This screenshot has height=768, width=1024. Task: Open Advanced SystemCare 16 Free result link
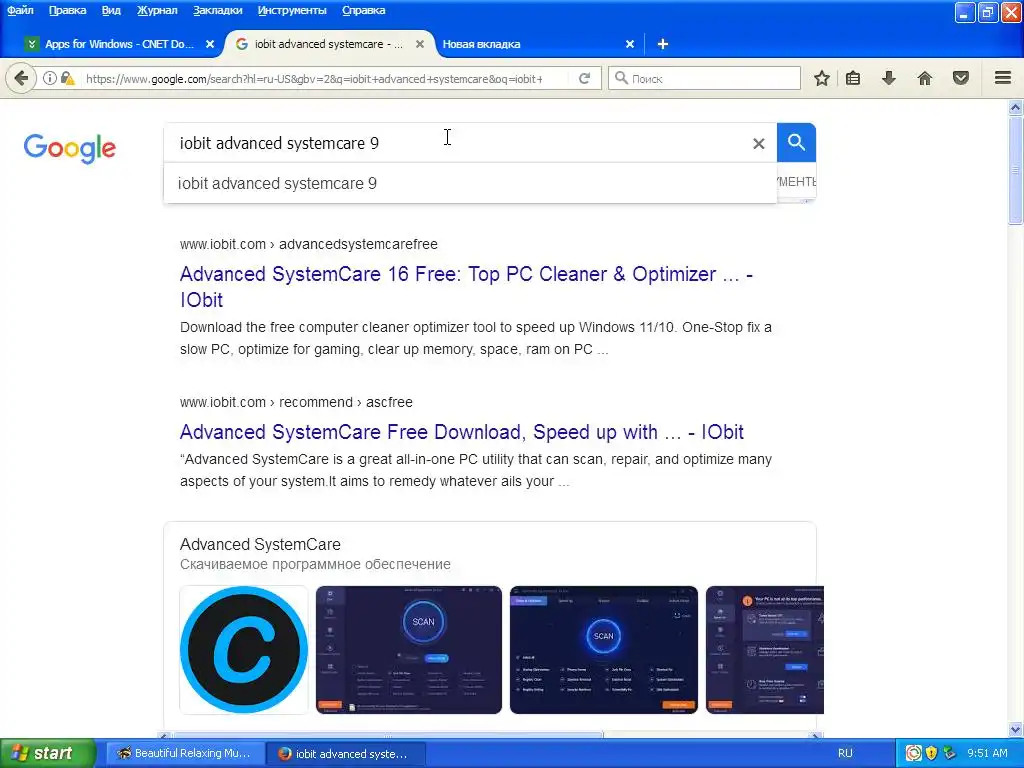(466, 287)
